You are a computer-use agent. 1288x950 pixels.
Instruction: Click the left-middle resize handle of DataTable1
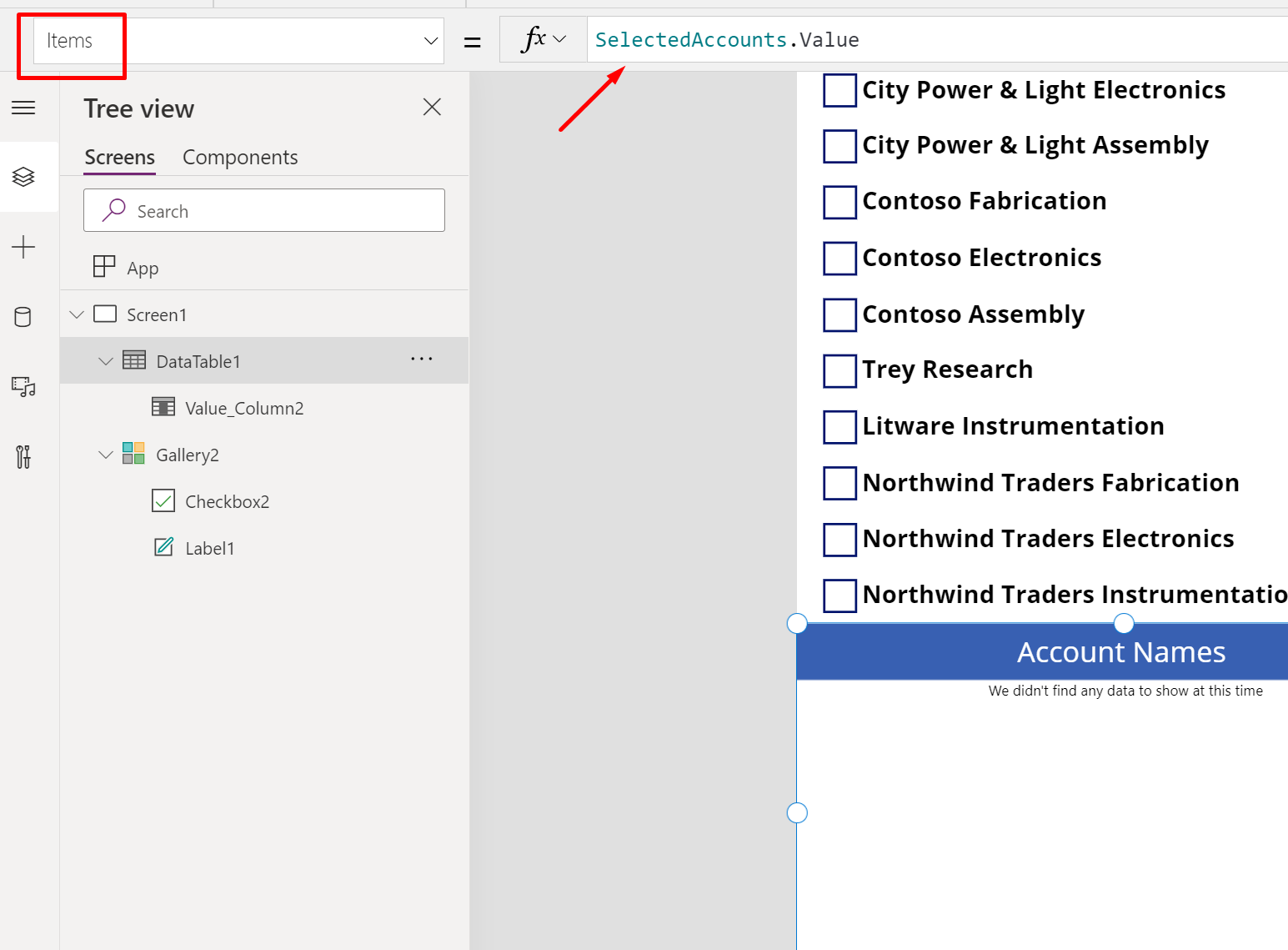pos(797,812)
